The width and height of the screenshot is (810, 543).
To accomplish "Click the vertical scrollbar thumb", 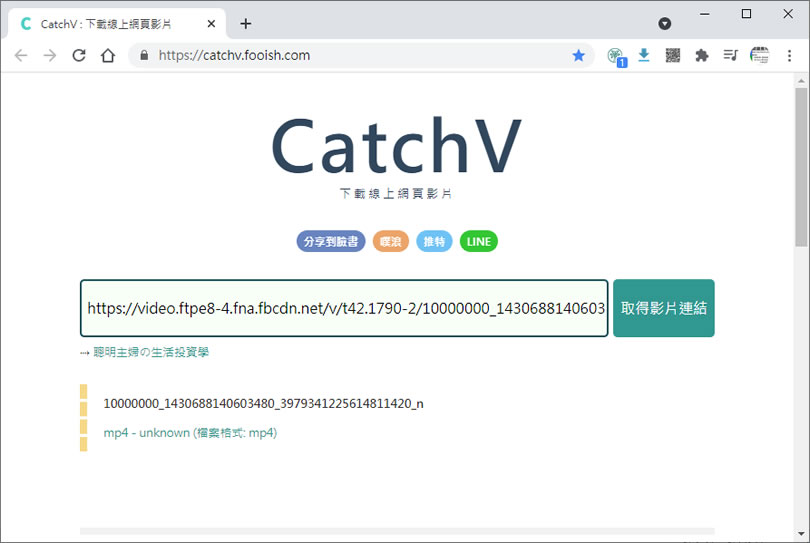I will 801,168.
